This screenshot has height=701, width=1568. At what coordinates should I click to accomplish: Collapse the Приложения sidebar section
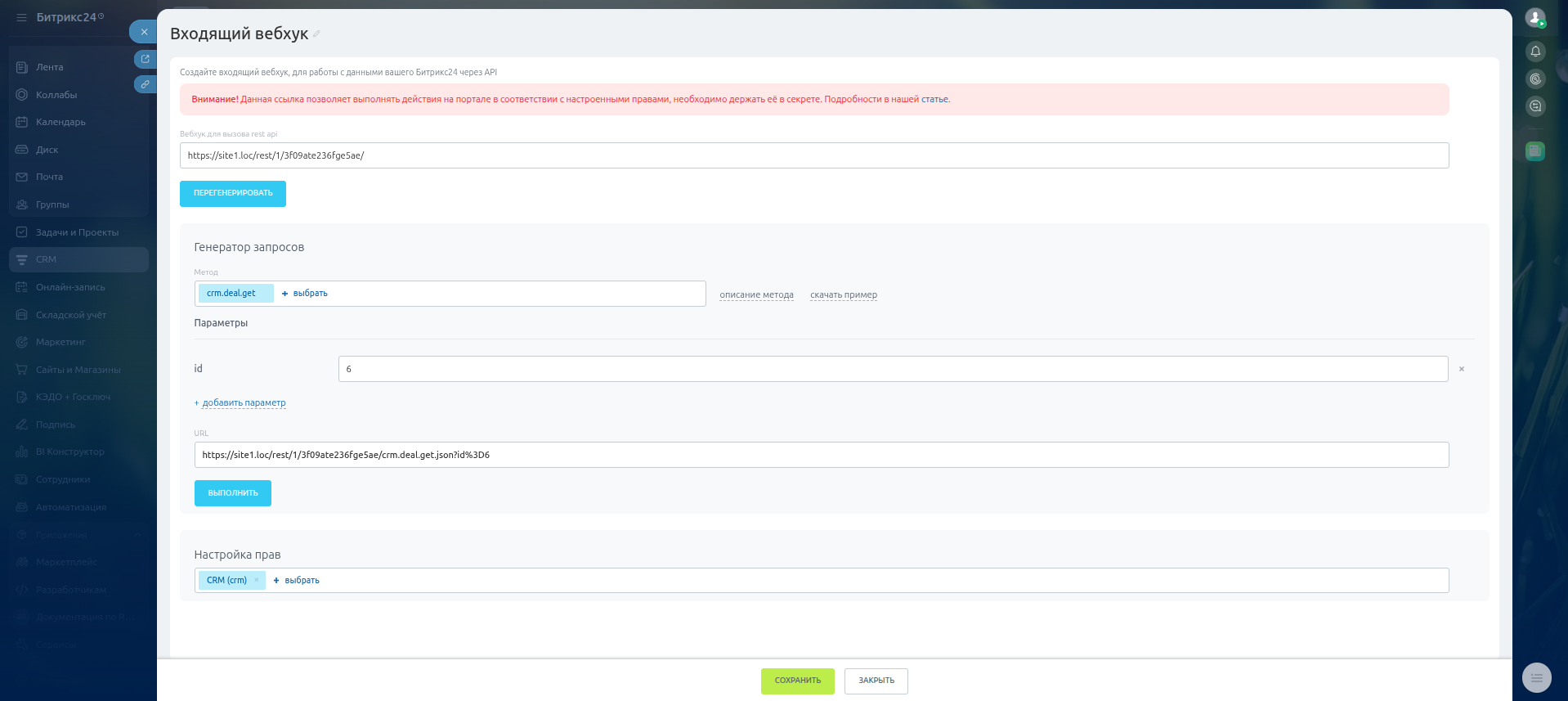[x=137, y=535]
